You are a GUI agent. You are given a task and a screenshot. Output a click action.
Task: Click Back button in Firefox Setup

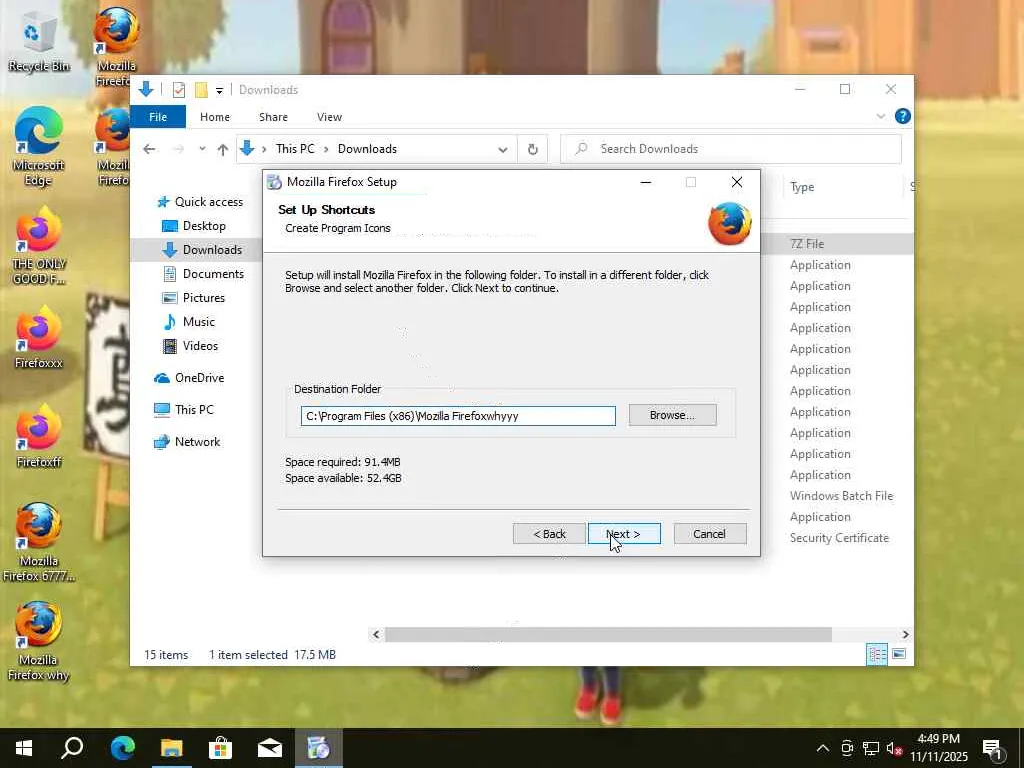549,534
